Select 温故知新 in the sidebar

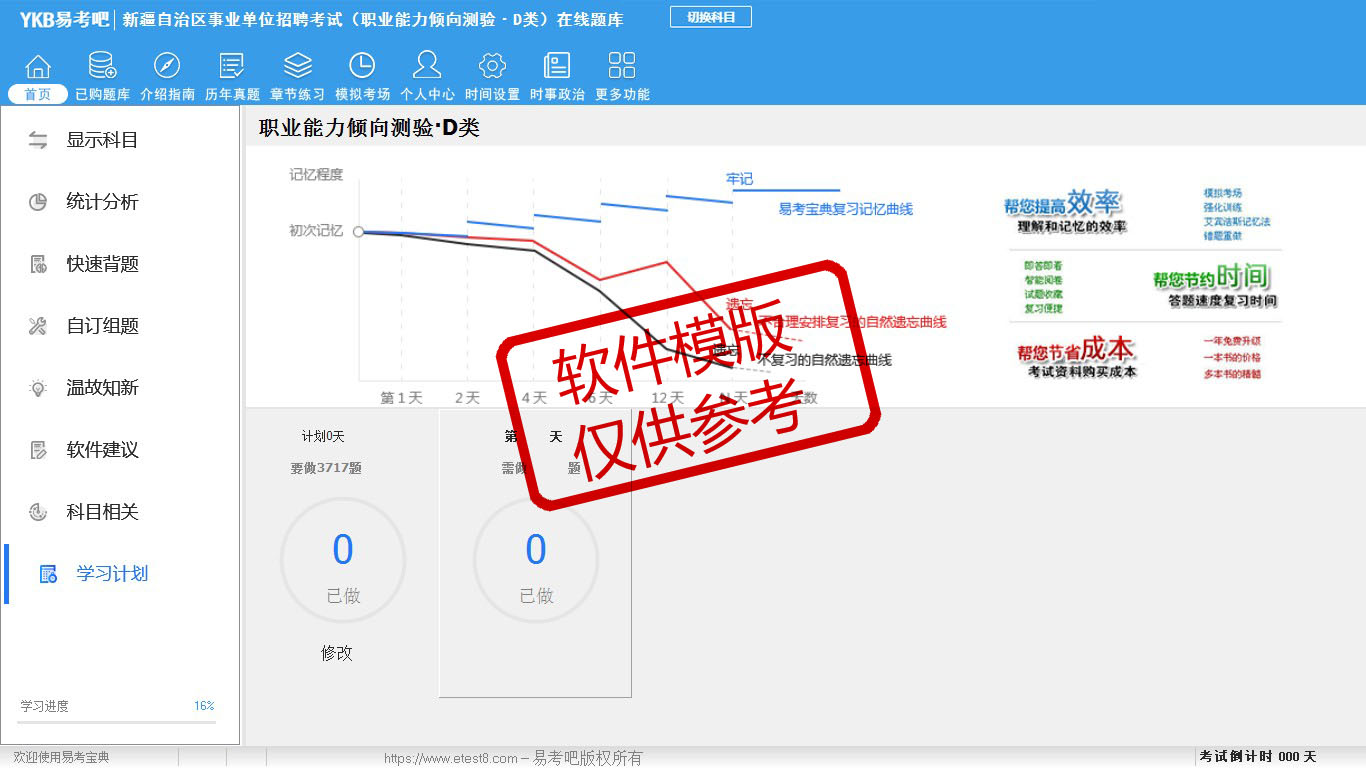coord(102,388)
